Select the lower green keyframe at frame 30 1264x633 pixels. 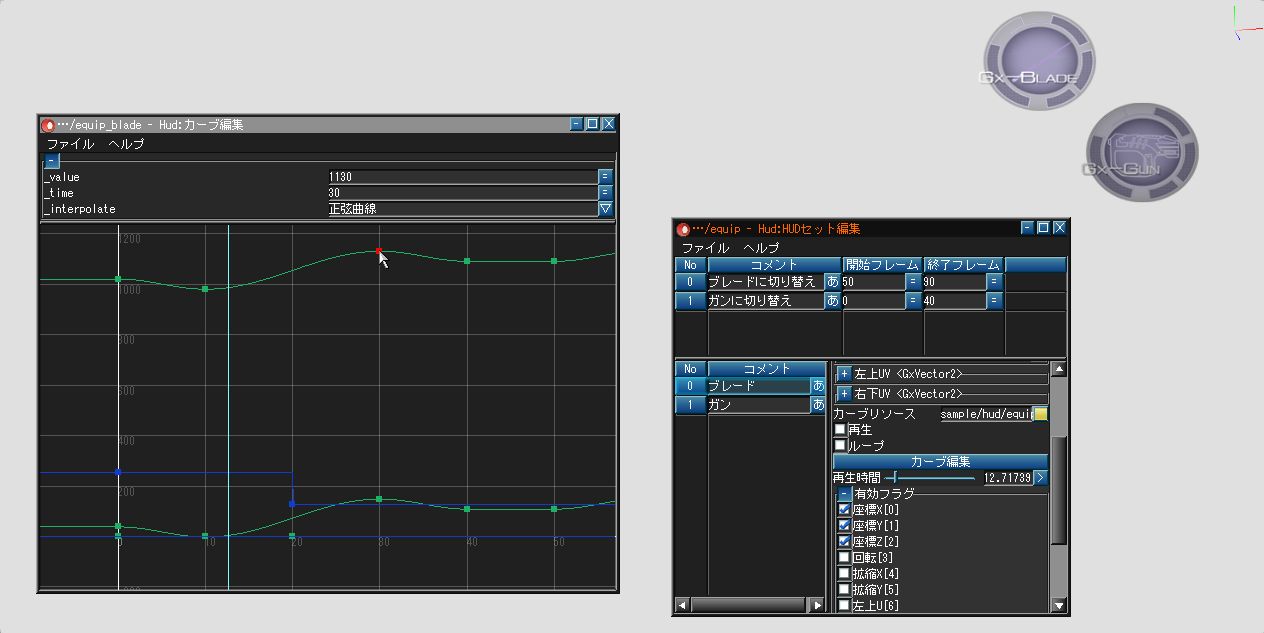(379, 498)
